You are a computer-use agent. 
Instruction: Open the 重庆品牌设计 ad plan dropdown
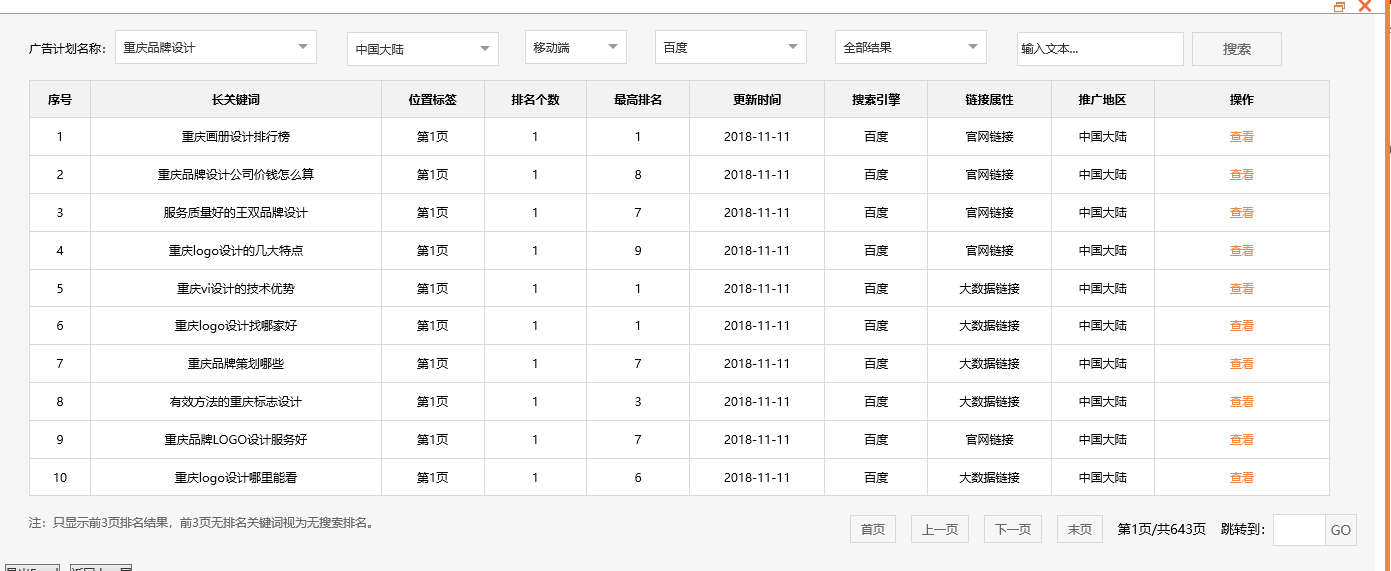(x=216, y=47)
